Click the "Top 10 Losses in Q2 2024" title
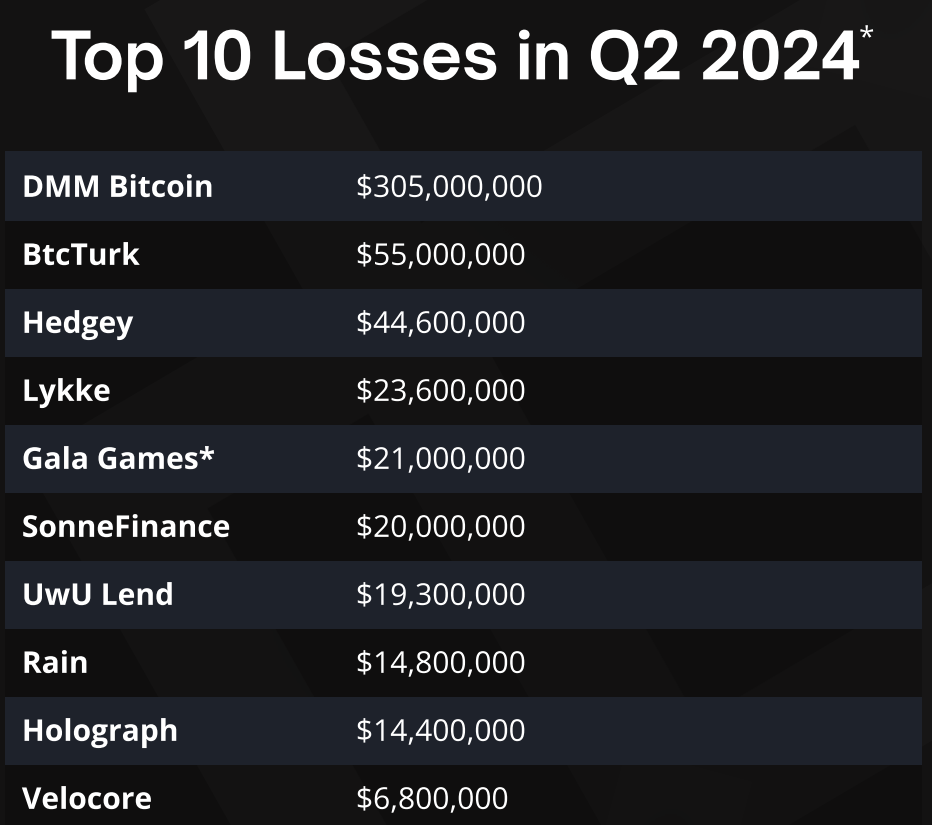 [455, 56]
